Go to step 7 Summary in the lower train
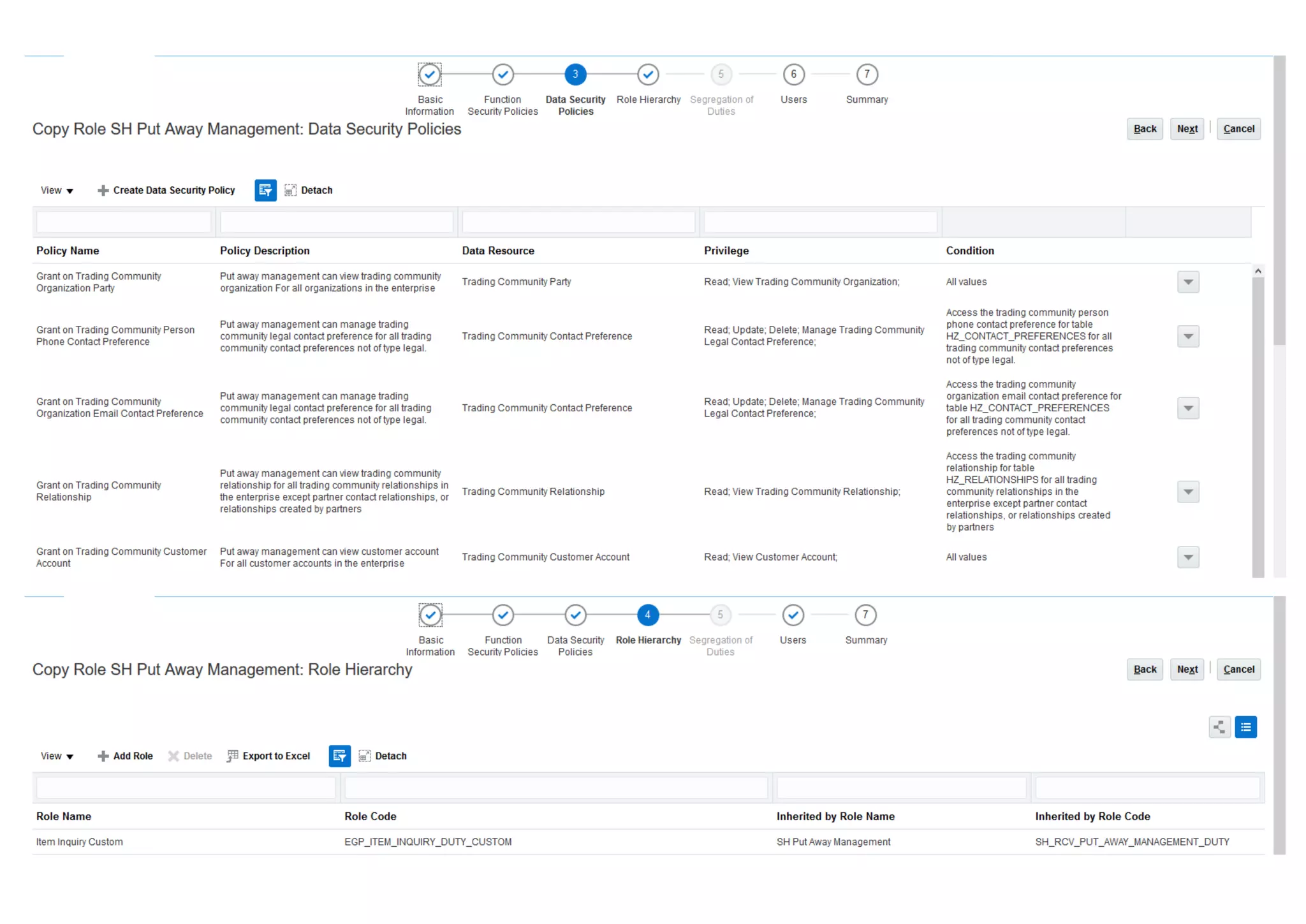The image size is (1306, 924). (865, 615)
